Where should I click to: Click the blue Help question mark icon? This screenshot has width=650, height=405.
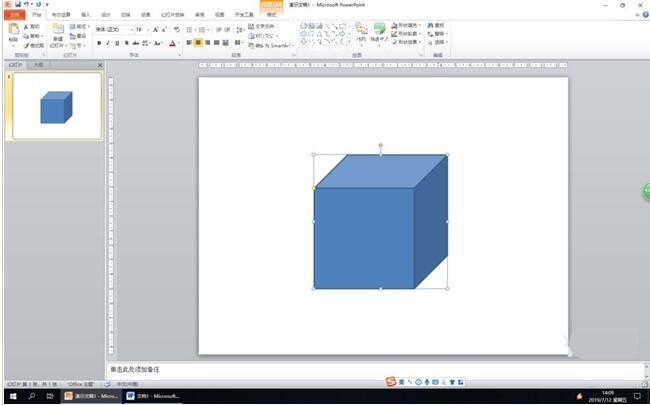pos(646,15)
